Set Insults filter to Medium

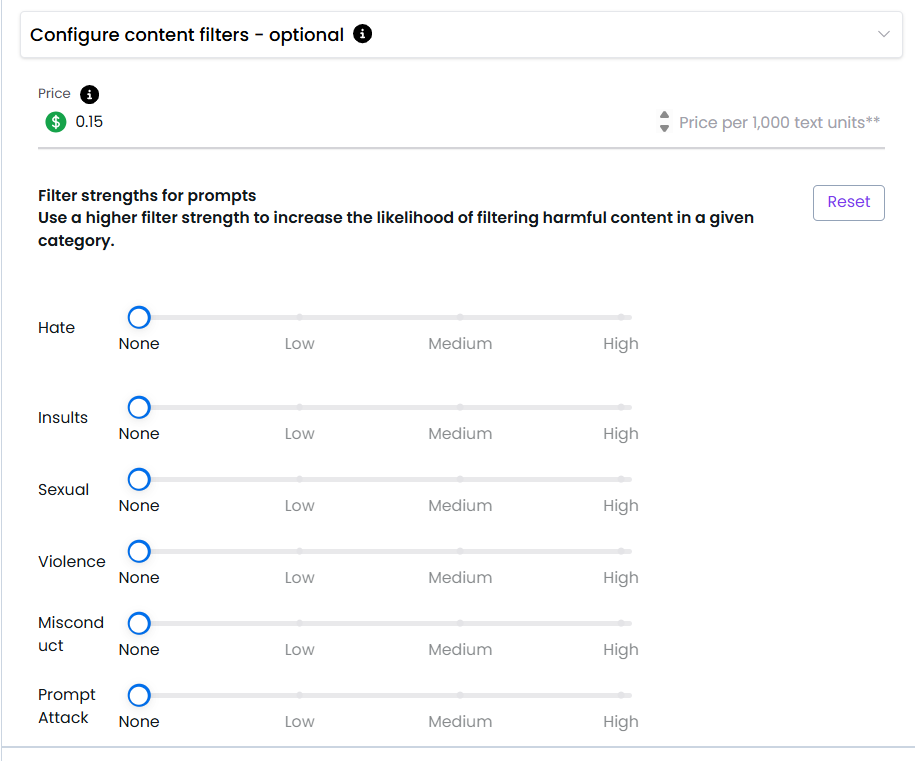[x=460, y=408]
